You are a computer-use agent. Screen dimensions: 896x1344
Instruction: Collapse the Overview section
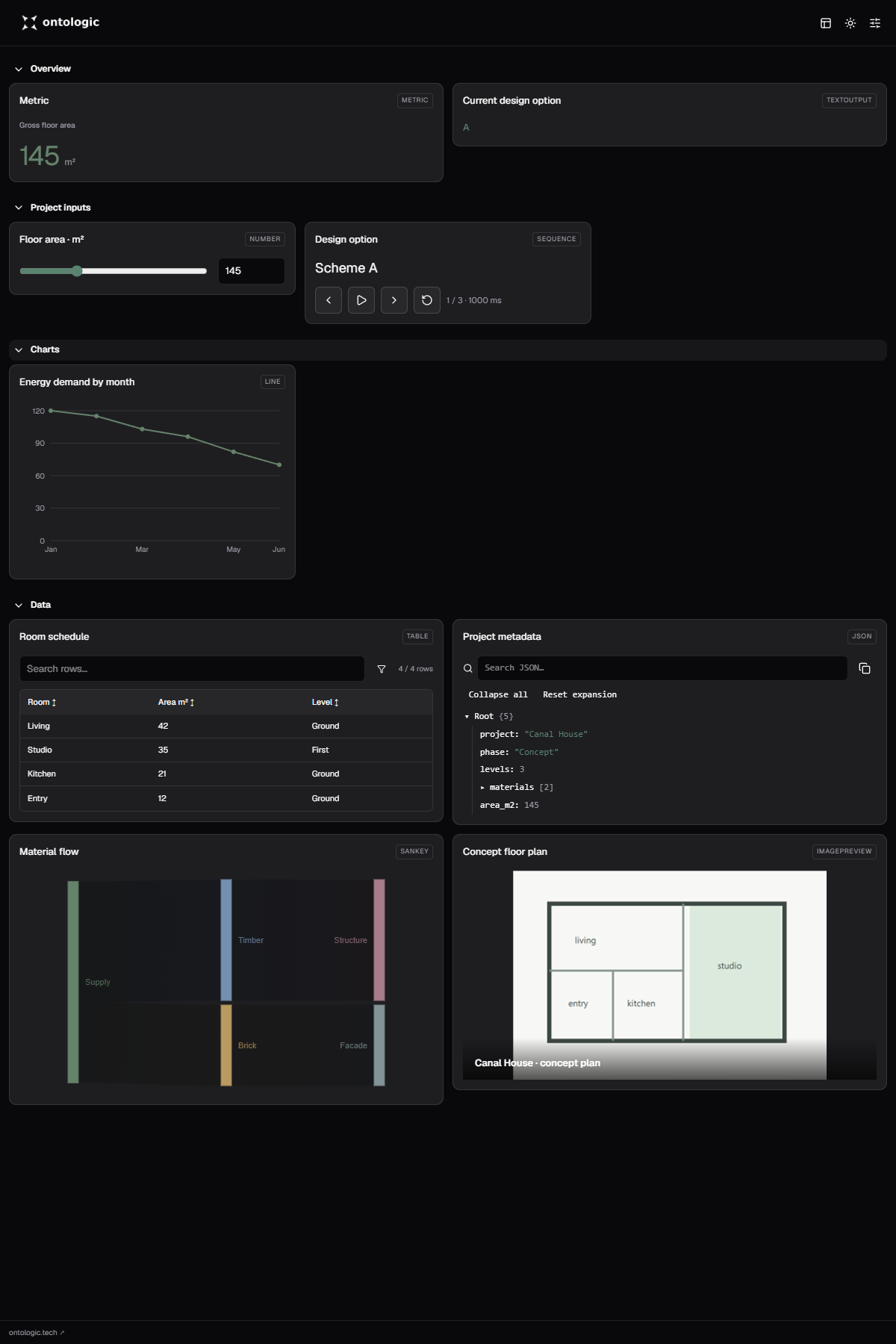click(x=19, y=69)
